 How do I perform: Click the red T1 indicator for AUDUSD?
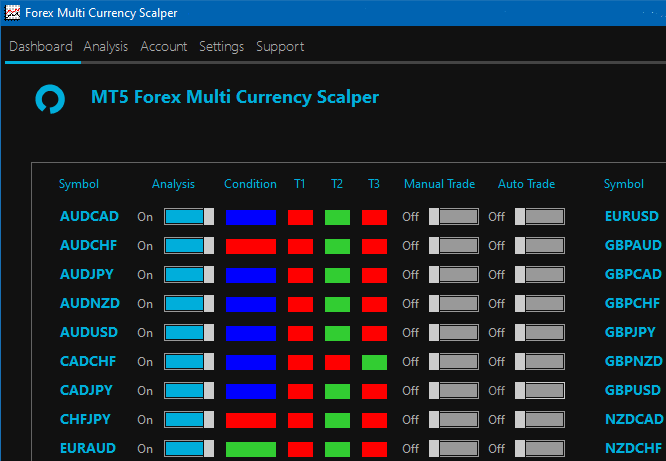coord(301,333)
